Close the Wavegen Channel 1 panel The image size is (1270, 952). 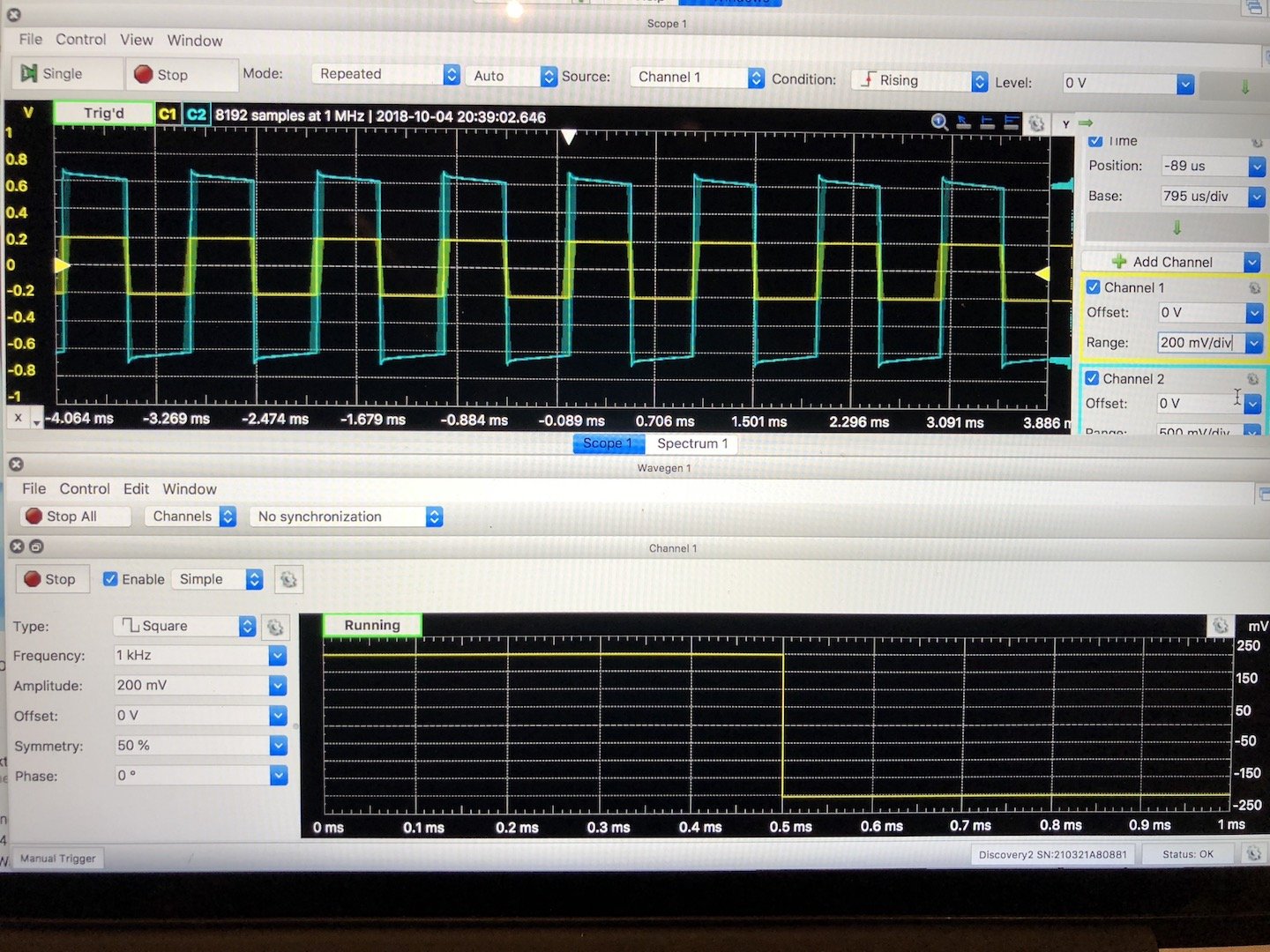coord(17,547)
